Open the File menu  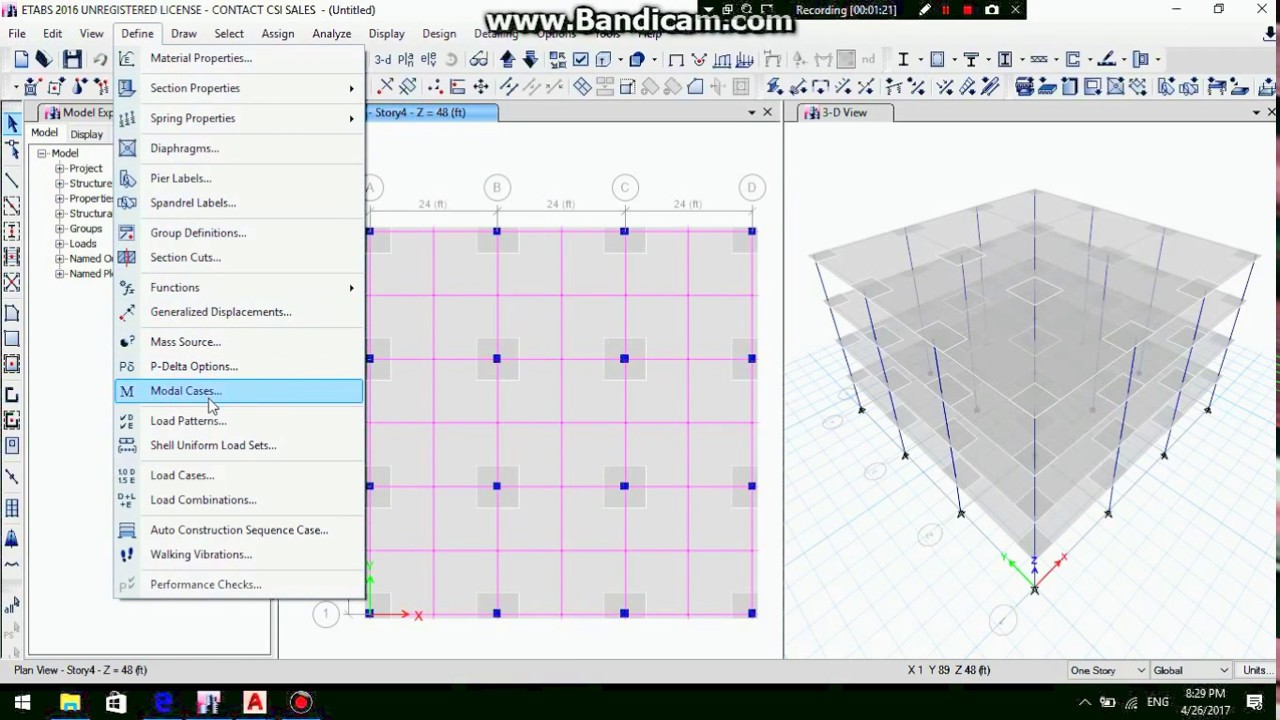coord(17,33)
